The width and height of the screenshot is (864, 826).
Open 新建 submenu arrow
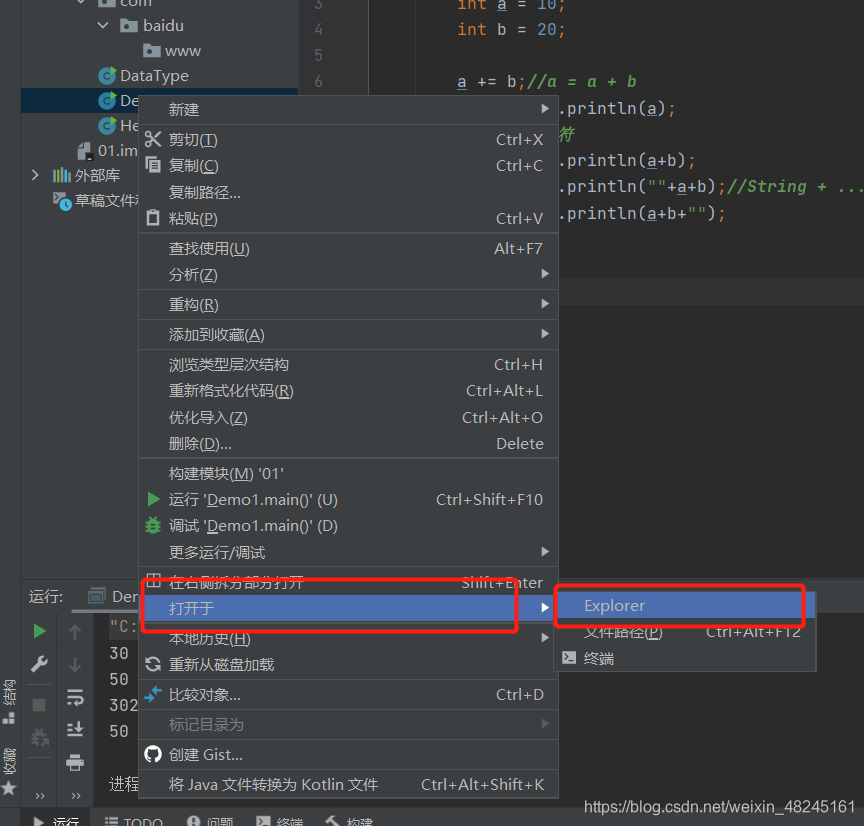(x=545, y=109)
